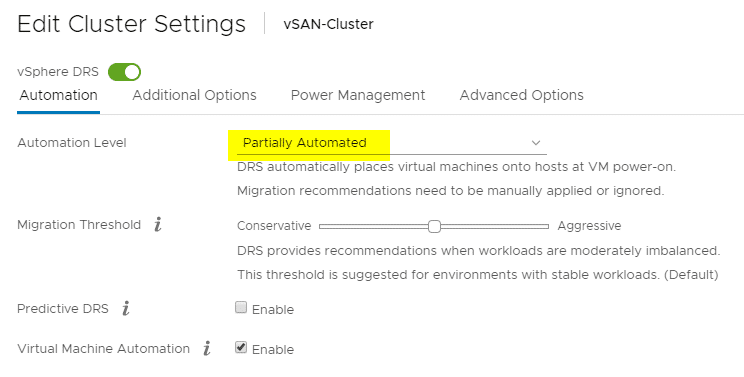The height and width of the screenshot is (377, 744).
Task: Switch to the Additional Options tab
Action: pos(195,95)
